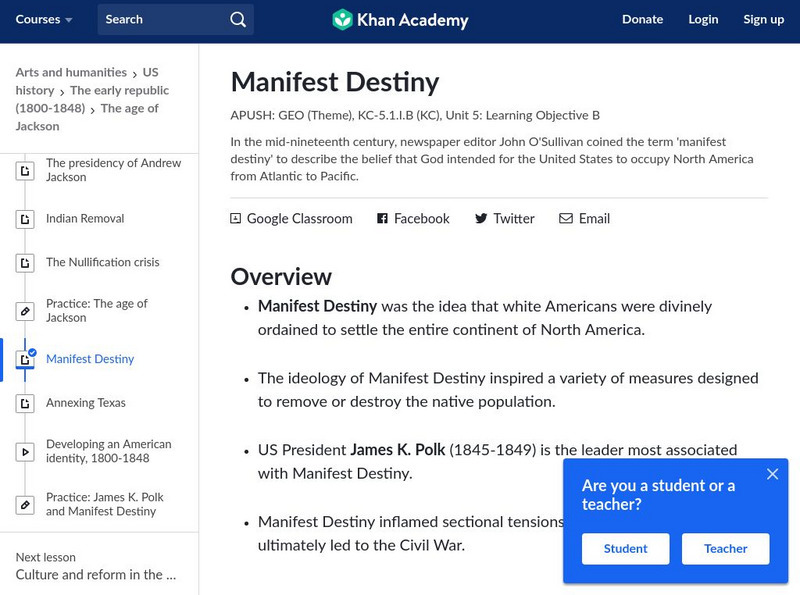
Task: Click pencil icon for Practice: The age of Jackson
Action: point(24,311)
